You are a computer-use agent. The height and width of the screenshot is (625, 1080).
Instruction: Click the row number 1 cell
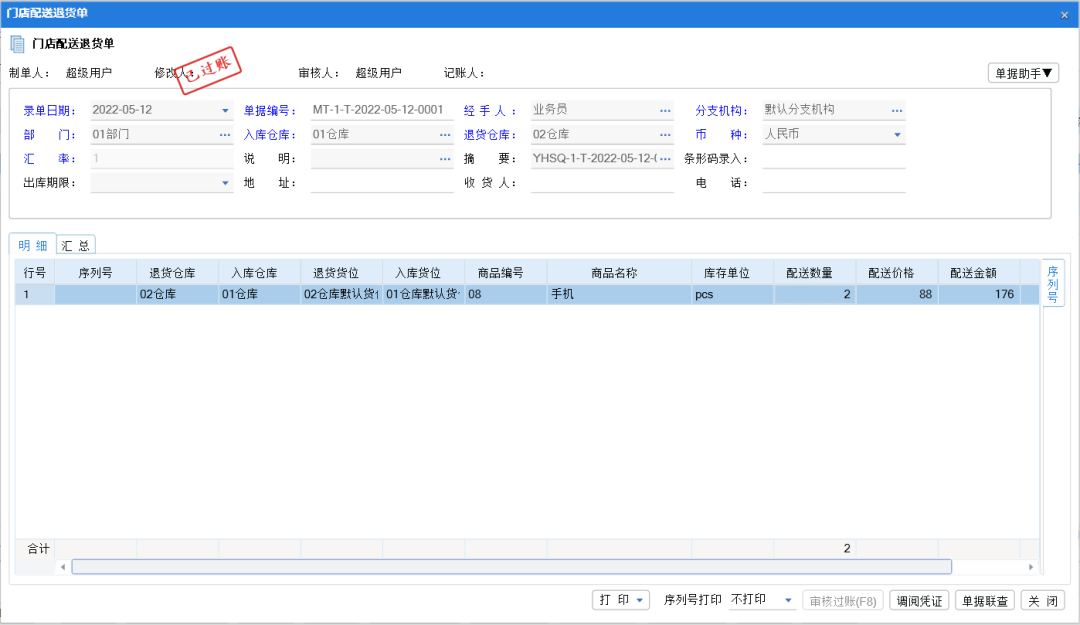[x=35, y=294]
